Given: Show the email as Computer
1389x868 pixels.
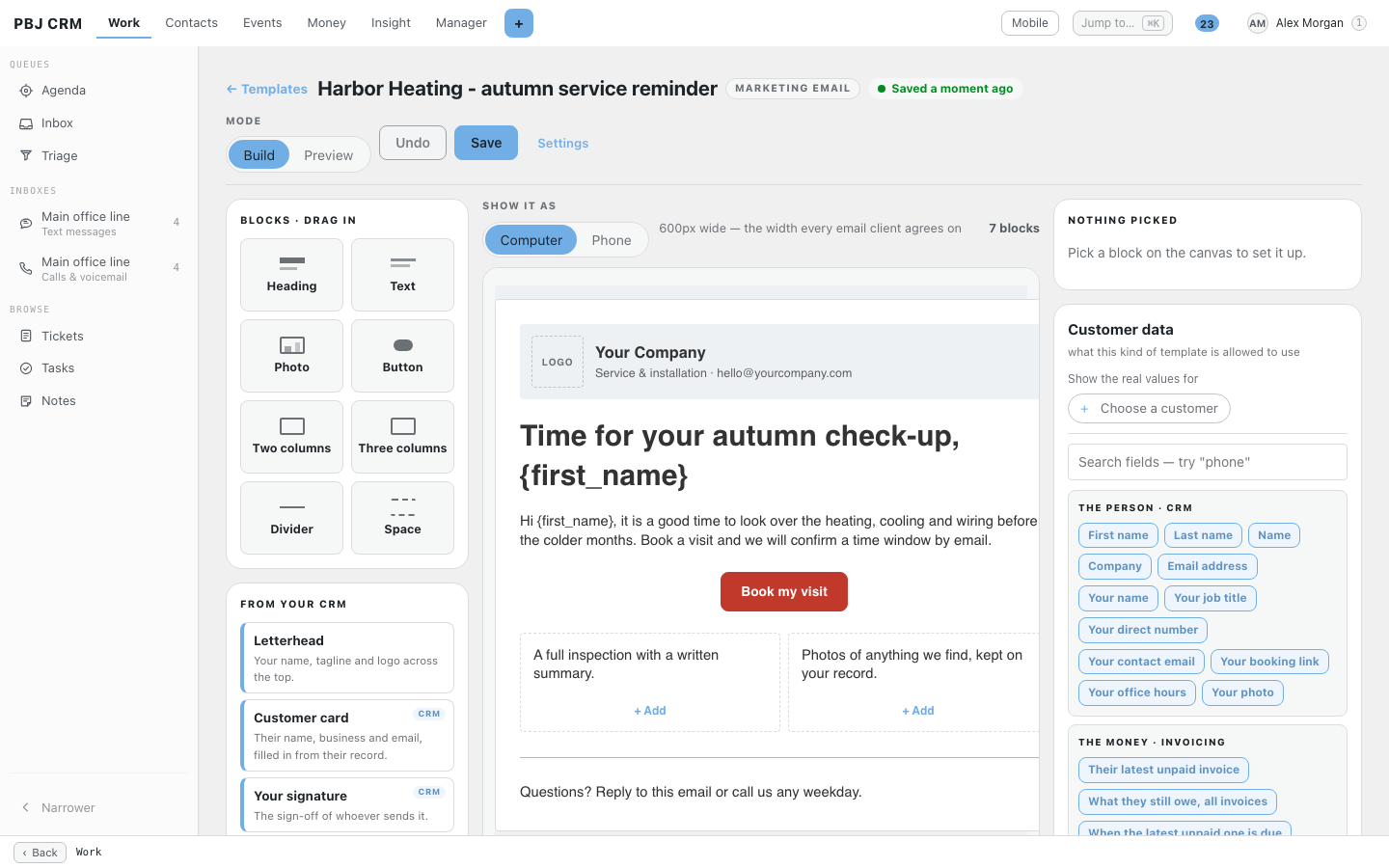Looking at the screenshot, I should [x=531, y=240].
